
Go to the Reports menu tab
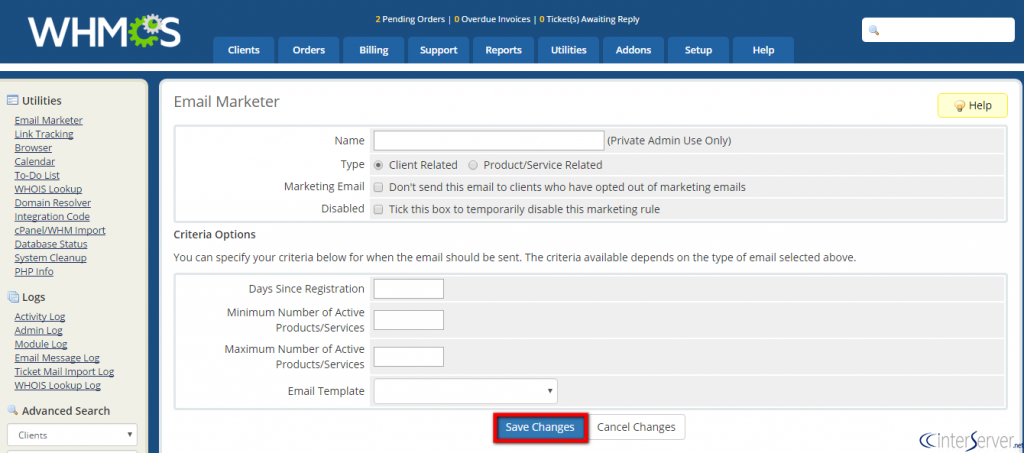tap(503, 50)
